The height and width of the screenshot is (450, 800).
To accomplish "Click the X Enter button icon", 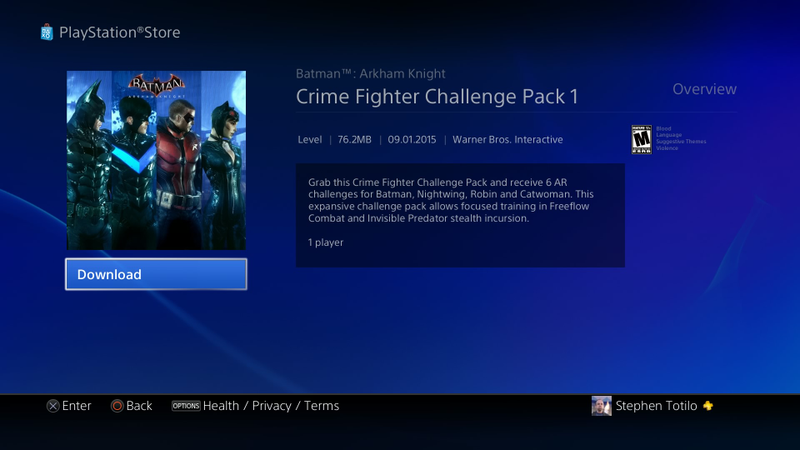I will (53, 406).
